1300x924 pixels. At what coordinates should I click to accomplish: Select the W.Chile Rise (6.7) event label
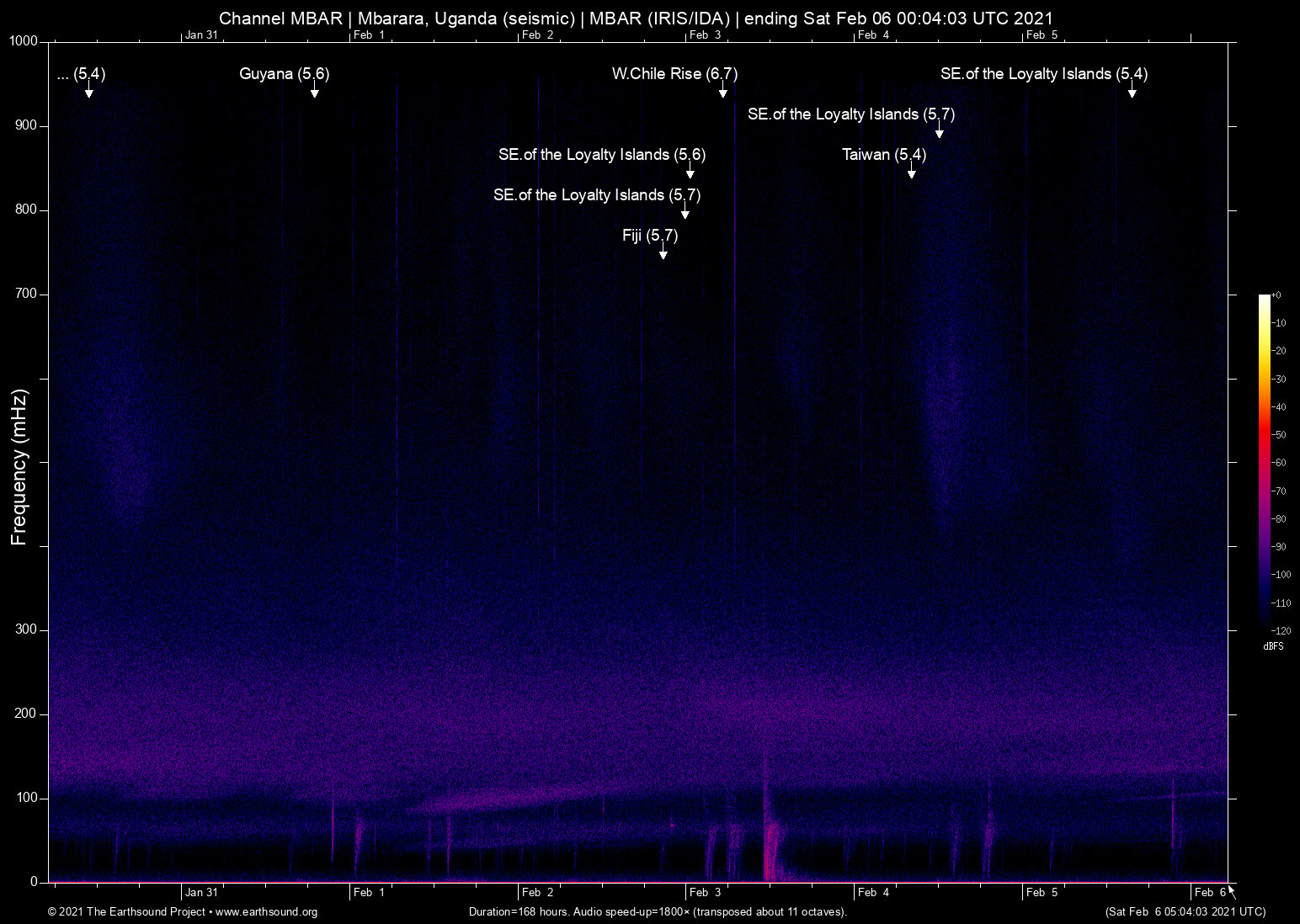674,74
